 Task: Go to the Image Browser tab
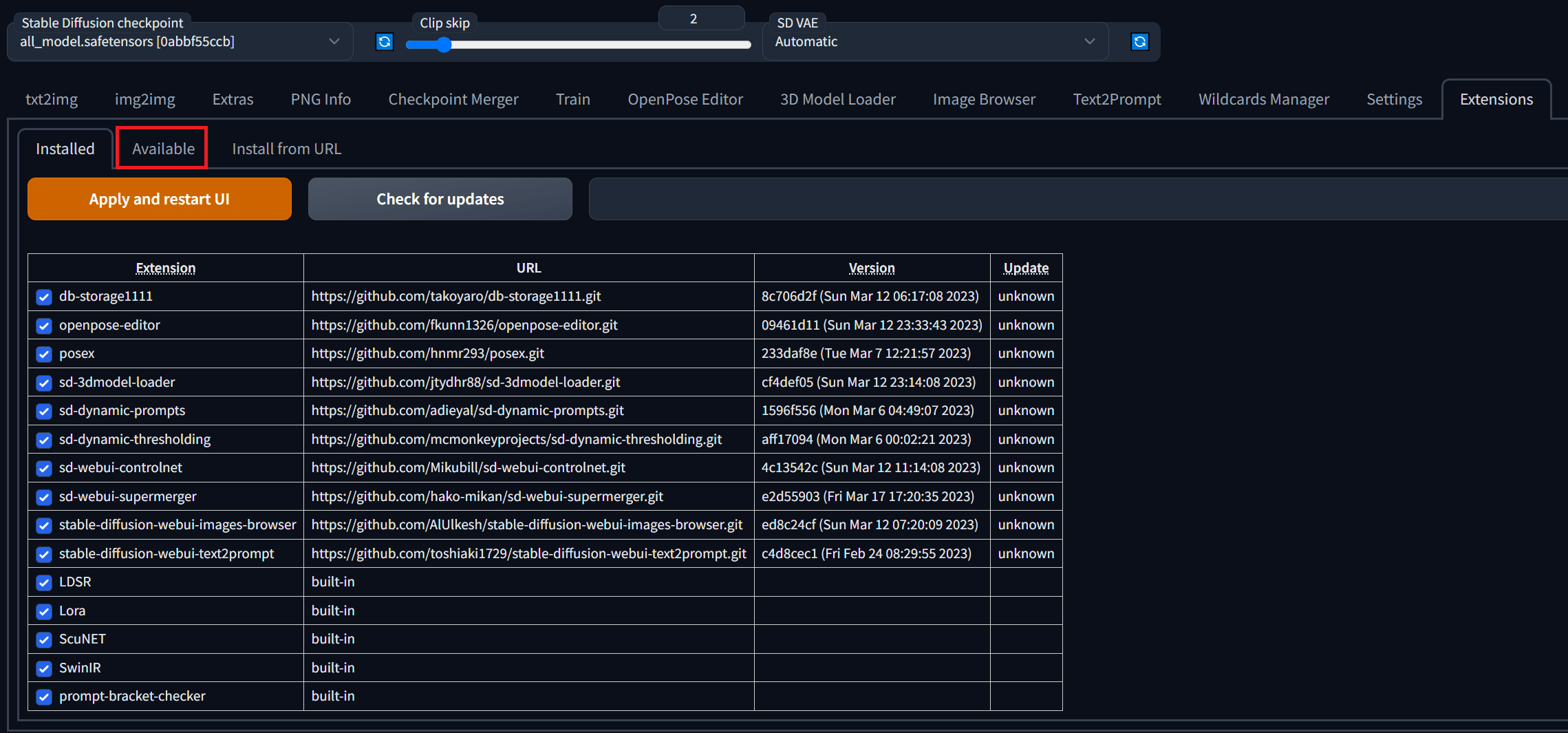point(983,99)
